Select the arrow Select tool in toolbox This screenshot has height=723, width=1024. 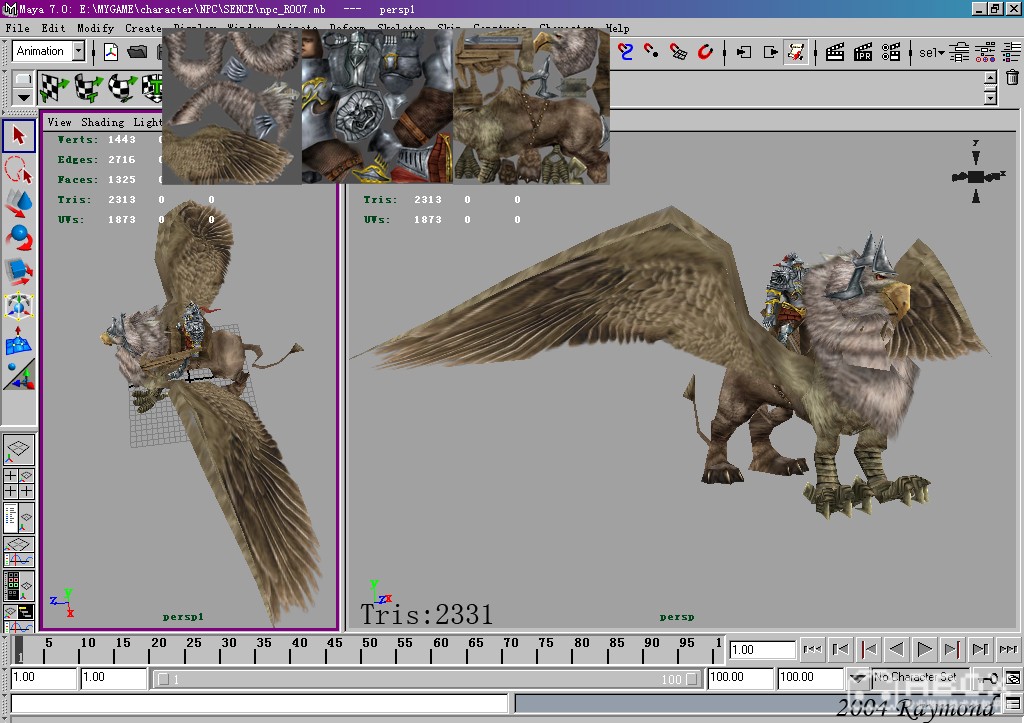coord(19,135)
